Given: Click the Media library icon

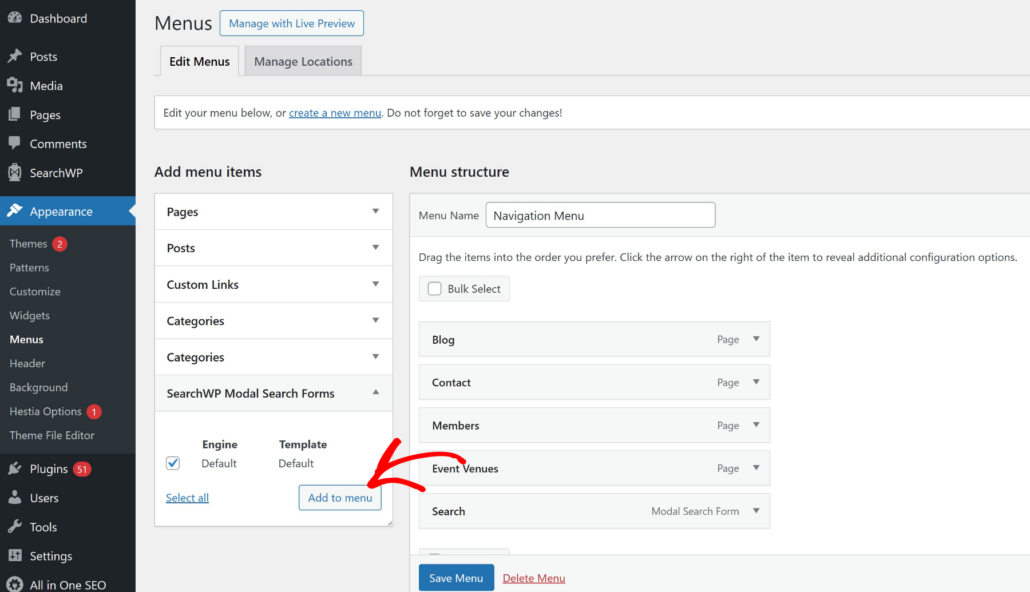Looking at the screenshot, I should 14,85.
